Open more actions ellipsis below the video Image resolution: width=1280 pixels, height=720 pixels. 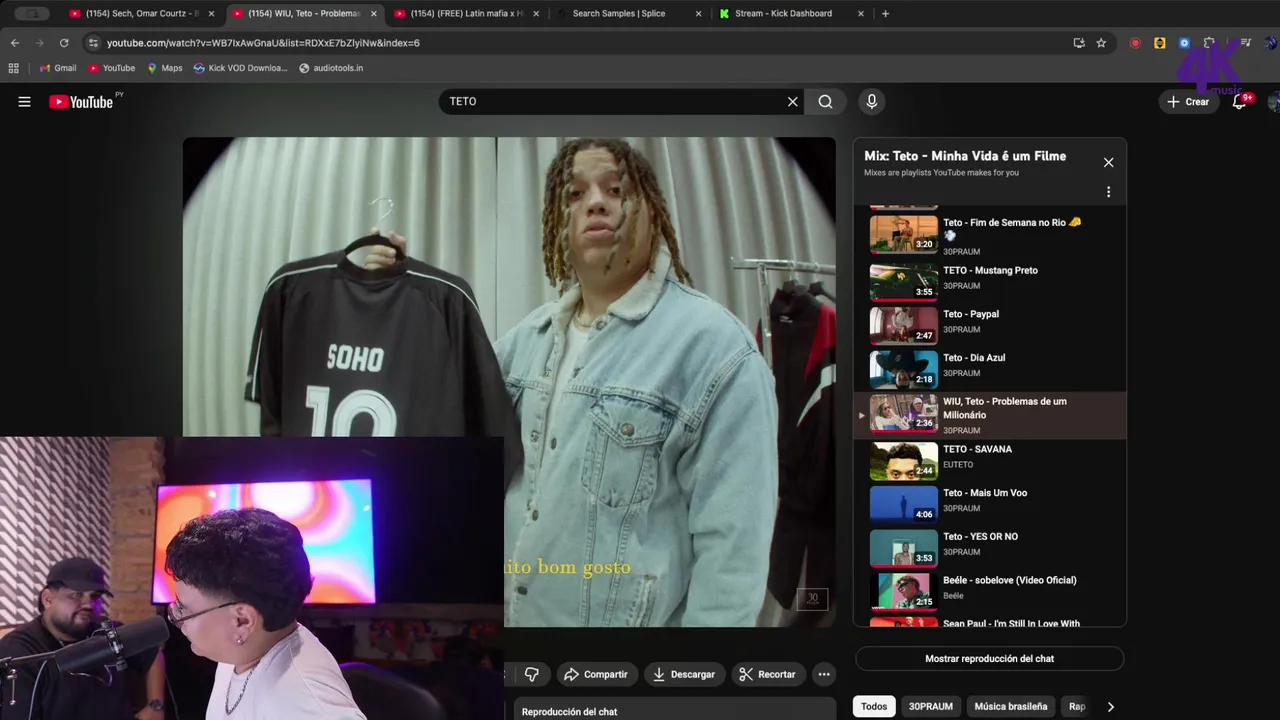(x=824, y=674)
